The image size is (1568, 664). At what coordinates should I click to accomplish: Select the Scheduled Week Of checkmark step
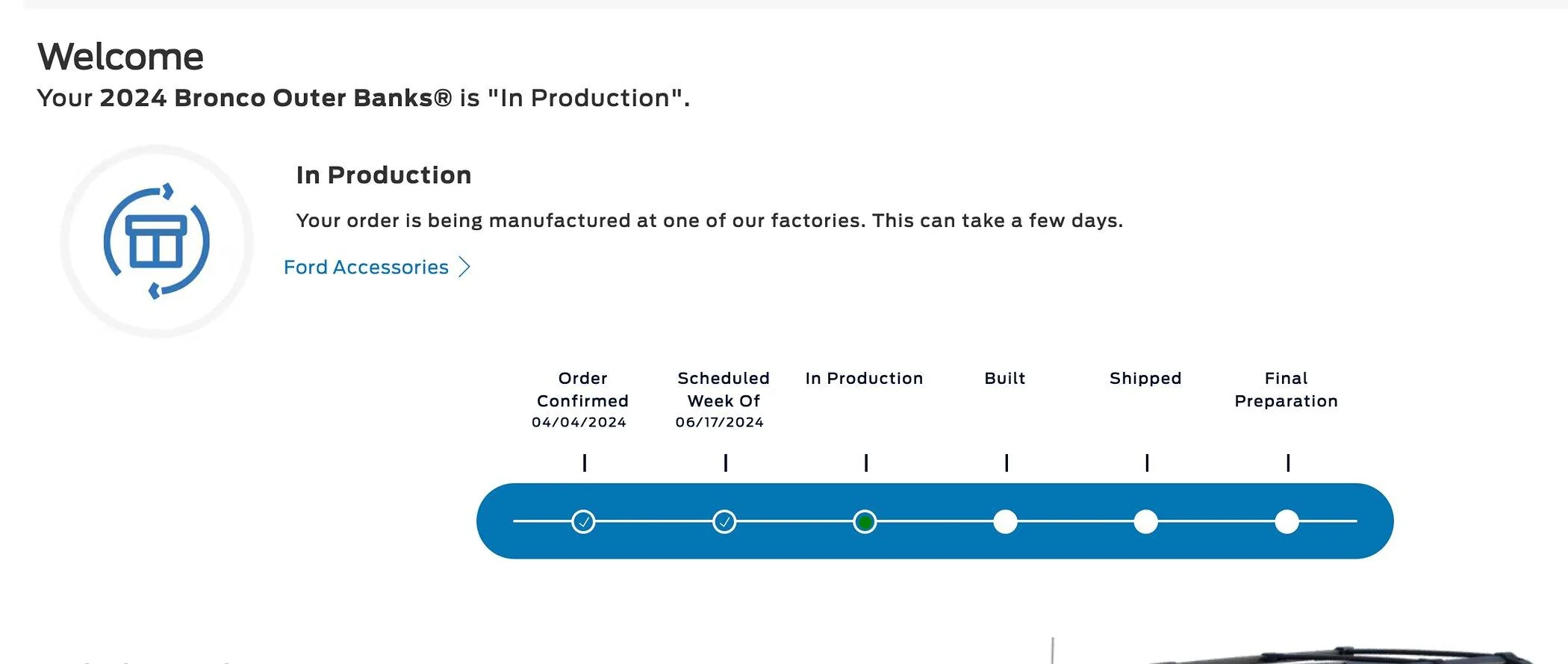[x=724, y=521]
